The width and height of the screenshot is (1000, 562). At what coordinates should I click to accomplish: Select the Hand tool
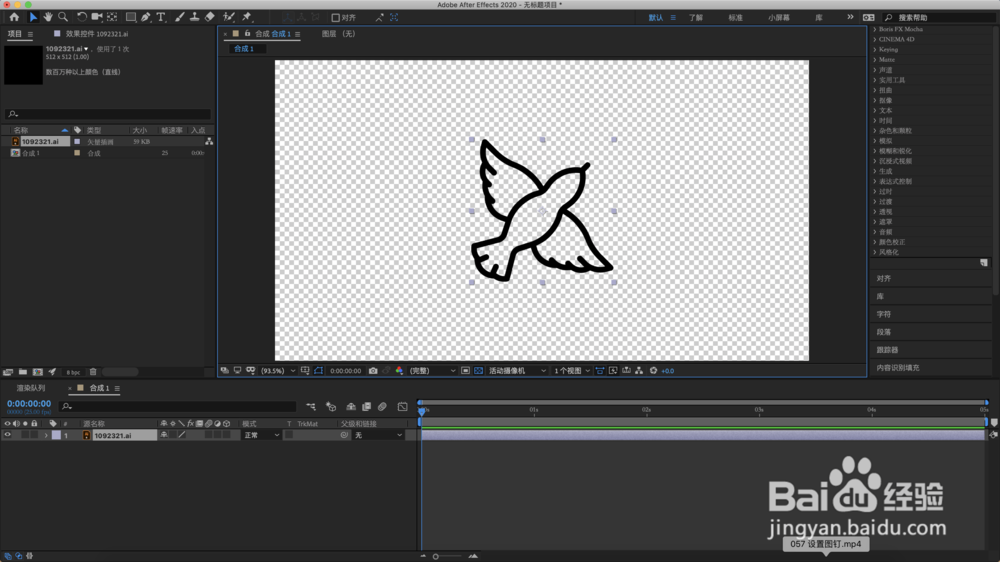tap(48, 17)
